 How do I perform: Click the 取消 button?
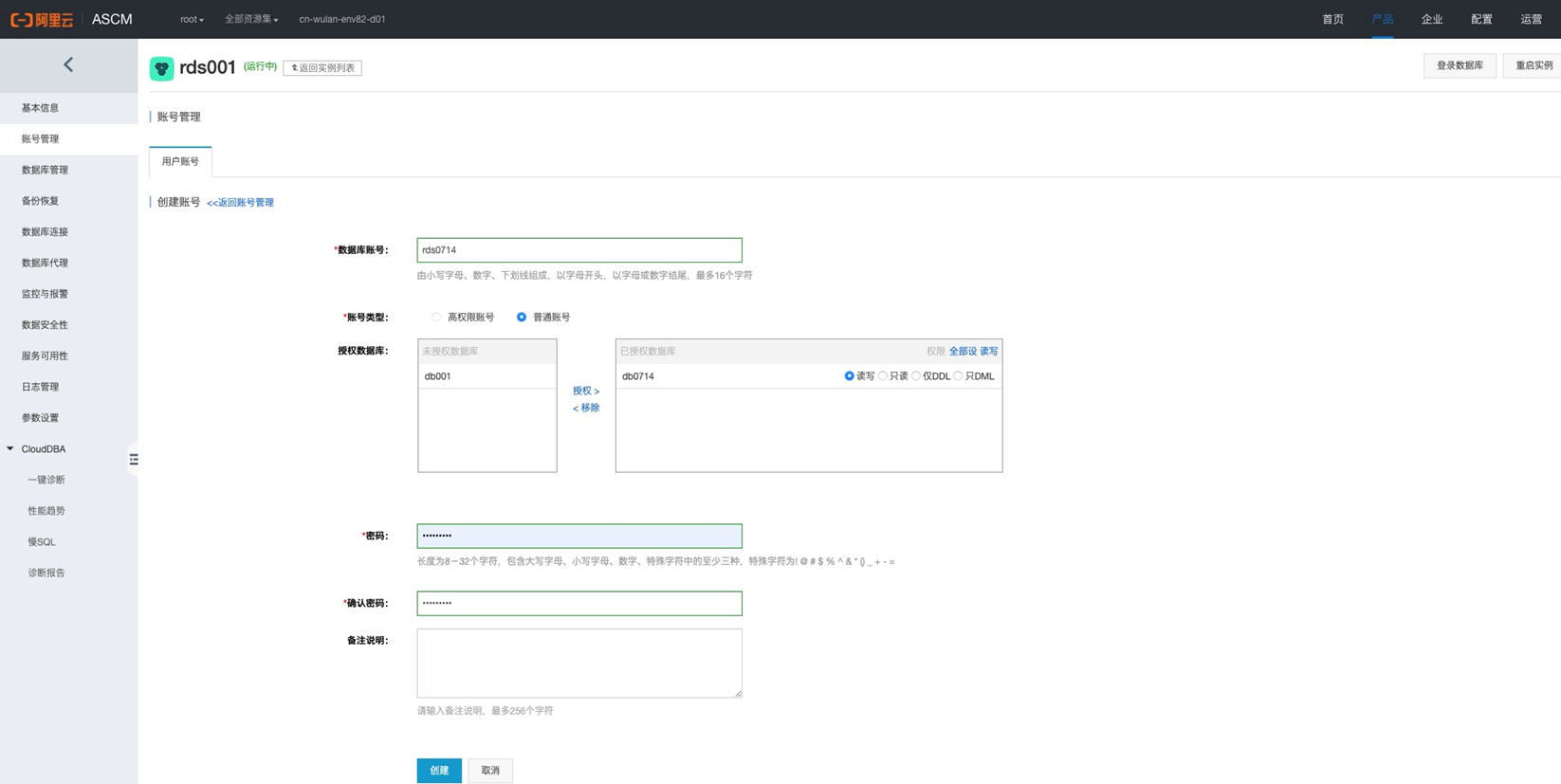490,771
